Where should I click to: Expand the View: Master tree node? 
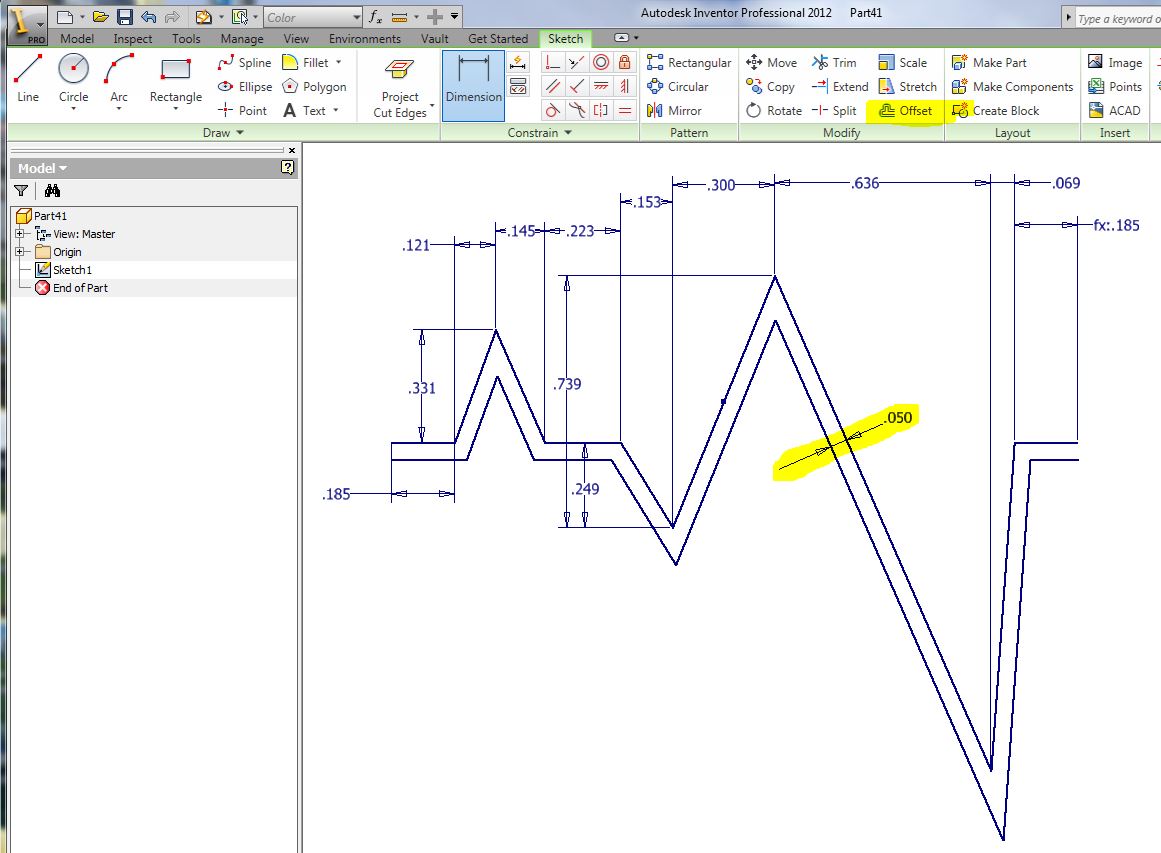point(19,233)
